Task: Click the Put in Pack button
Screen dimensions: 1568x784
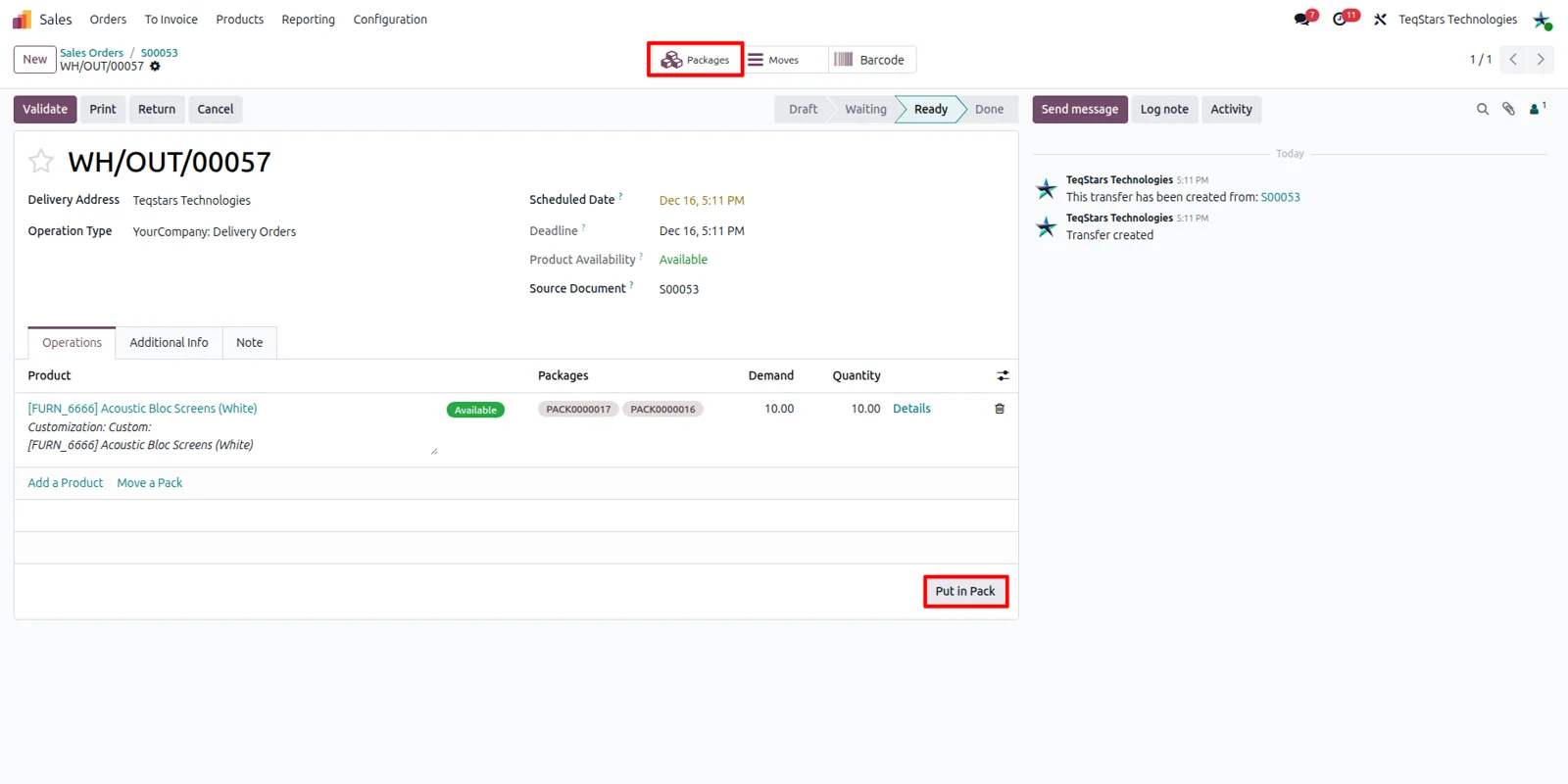Action: 965,591
